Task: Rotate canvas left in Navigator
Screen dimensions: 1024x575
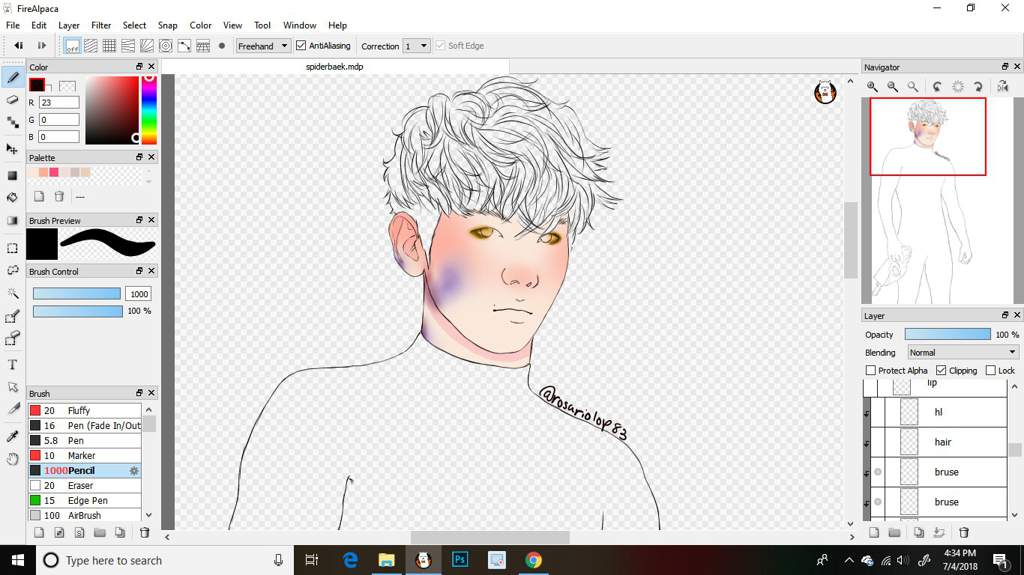Action: tap(937, 86)
